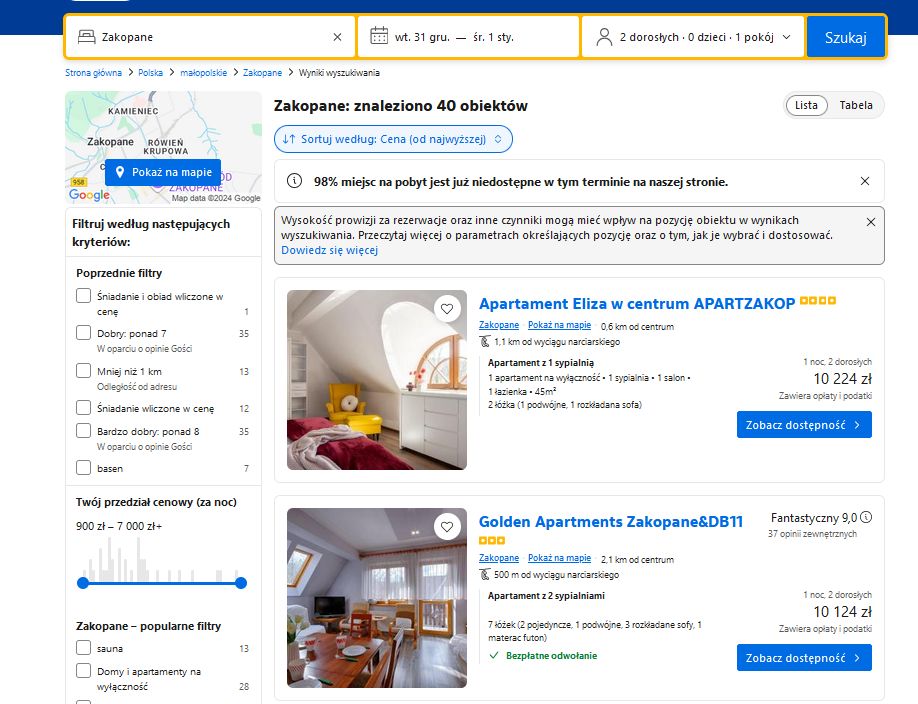Click the bed icon in destination field

[87, 37]
